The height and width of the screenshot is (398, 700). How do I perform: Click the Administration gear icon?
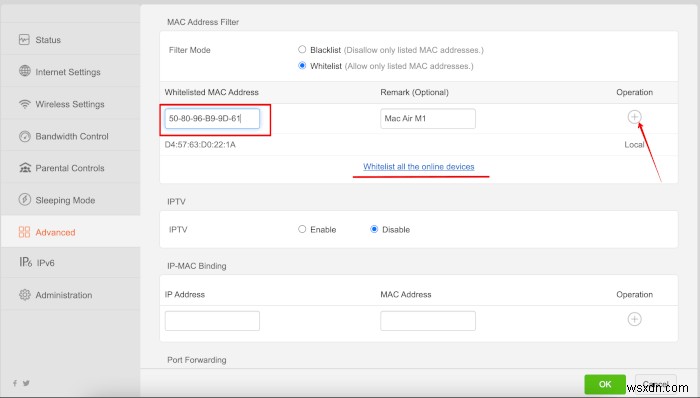[25, 294]
